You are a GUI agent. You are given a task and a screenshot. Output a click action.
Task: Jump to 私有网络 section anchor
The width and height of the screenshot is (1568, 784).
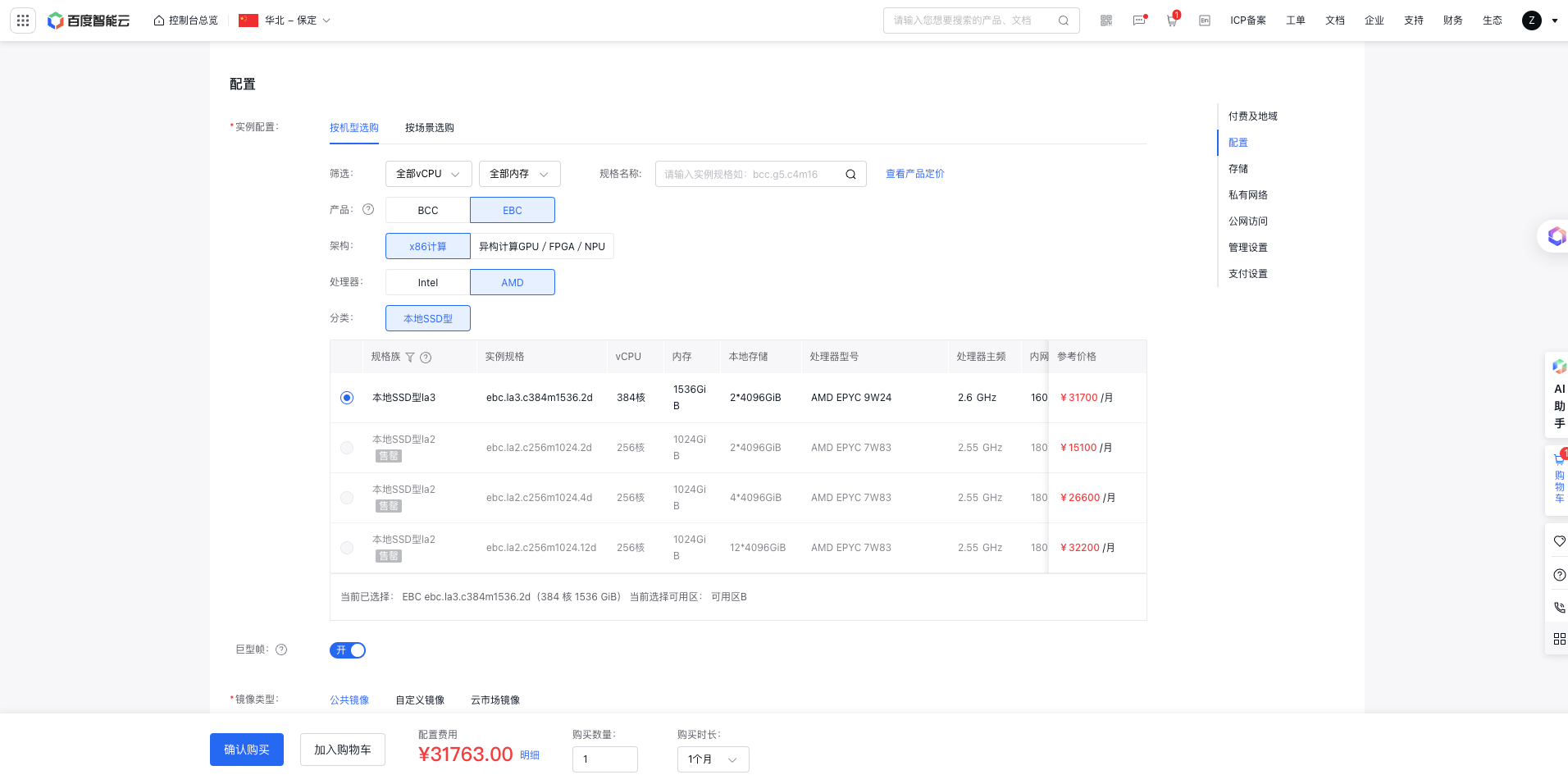pos(1248,195)
